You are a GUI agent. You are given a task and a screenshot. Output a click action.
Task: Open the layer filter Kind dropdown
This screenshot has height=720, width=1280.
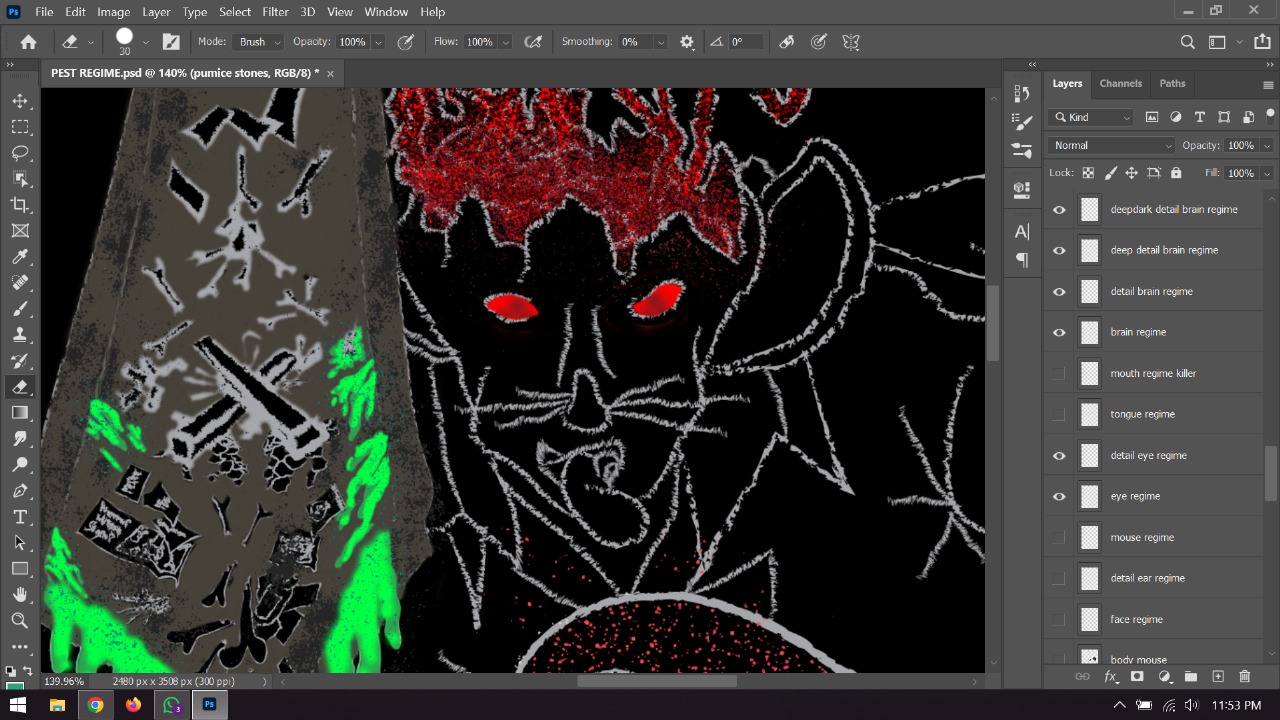1091,117
